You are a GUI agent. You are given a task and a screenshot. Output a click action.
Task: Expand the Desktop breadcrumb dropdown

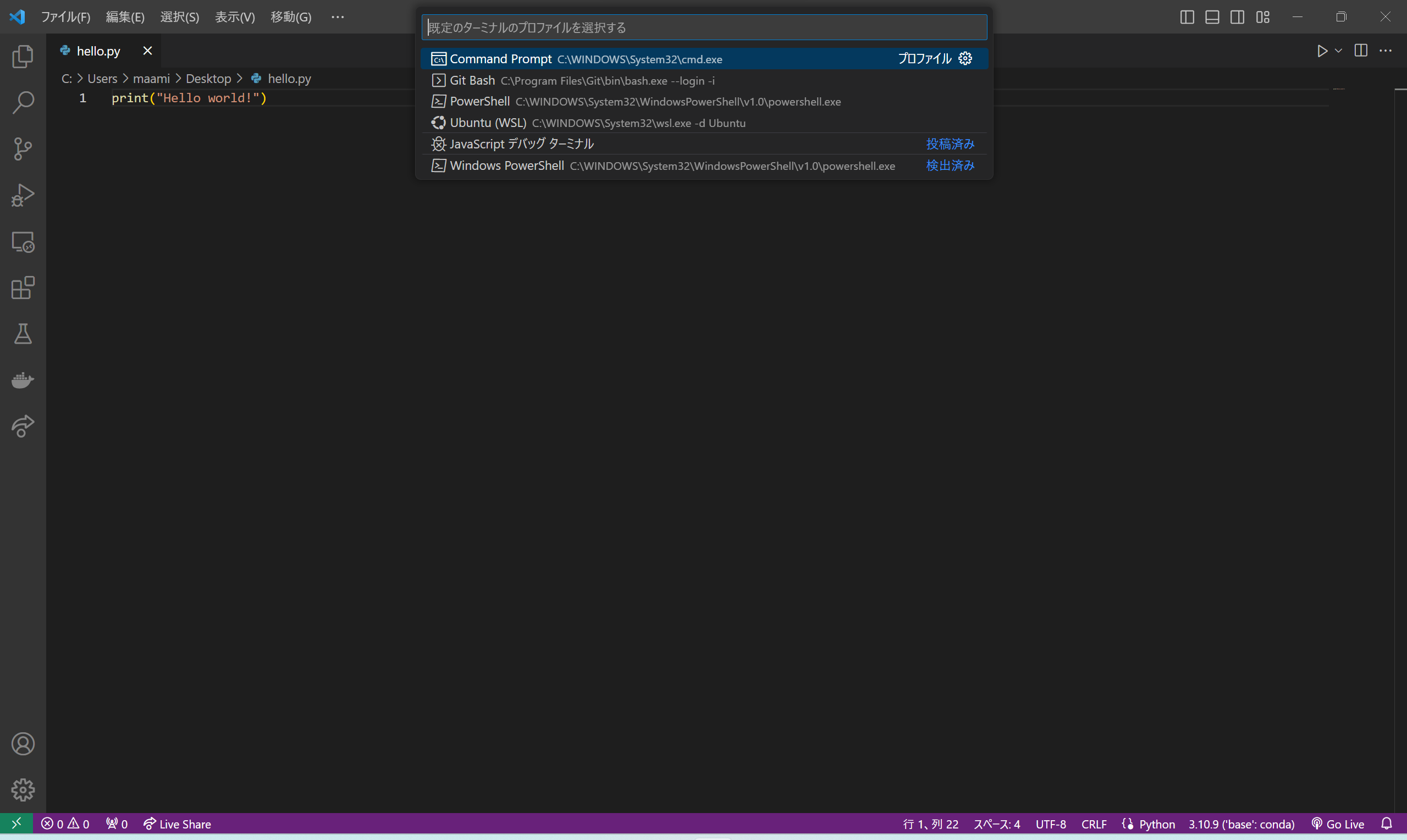[x=208, y=78]
